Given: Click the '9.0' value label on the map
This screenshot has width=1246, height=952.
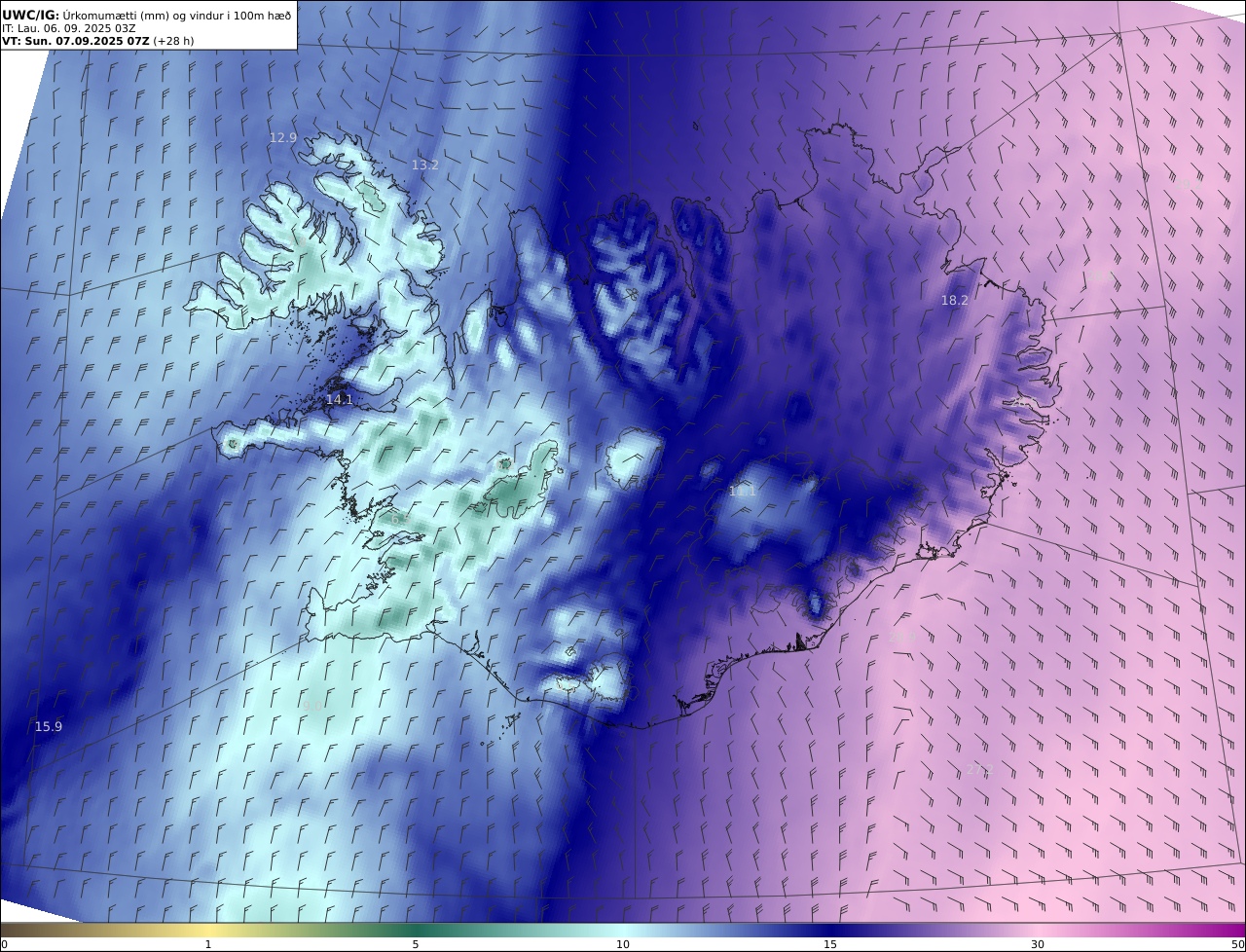Looking at the screenshot, I should [312, 707].
